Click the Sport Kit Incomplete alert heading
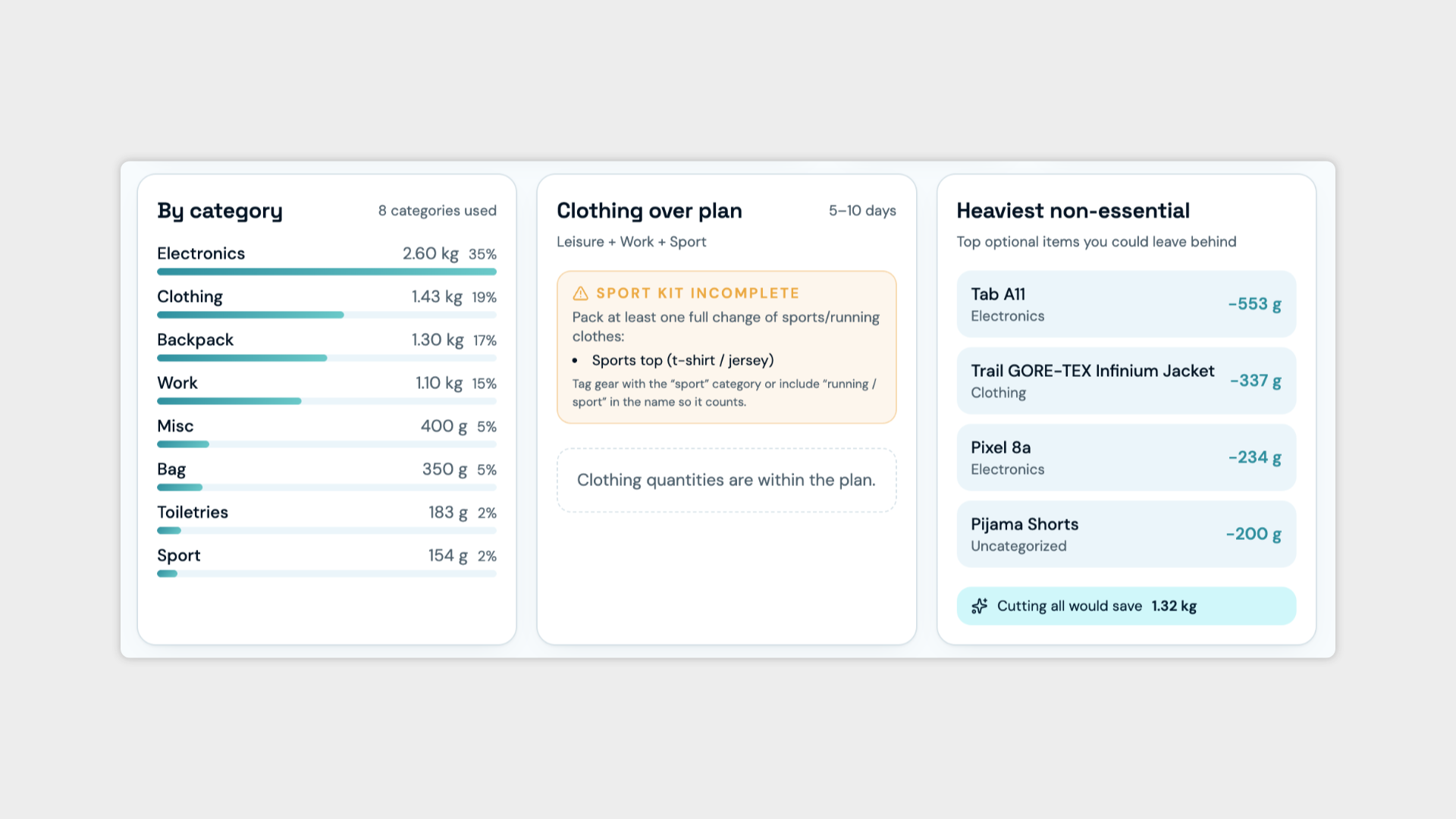The image size is (1456, 819). coord(698,293)
